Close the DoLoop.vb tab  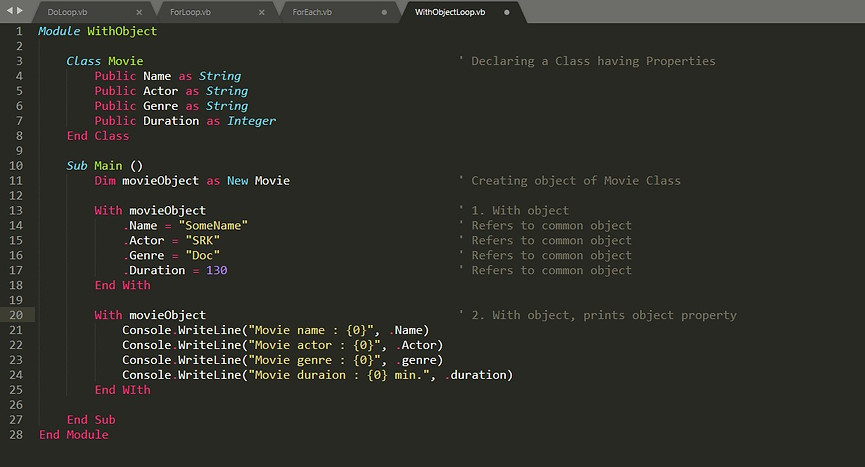[139, 12]
